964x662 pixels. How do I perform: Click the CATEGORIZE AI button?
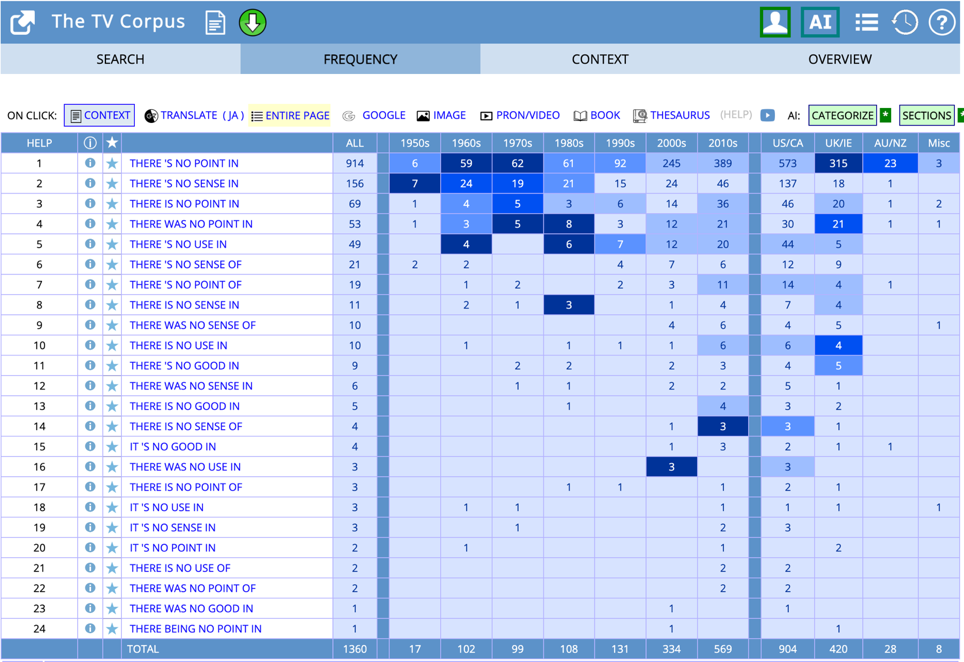point(842,116)
